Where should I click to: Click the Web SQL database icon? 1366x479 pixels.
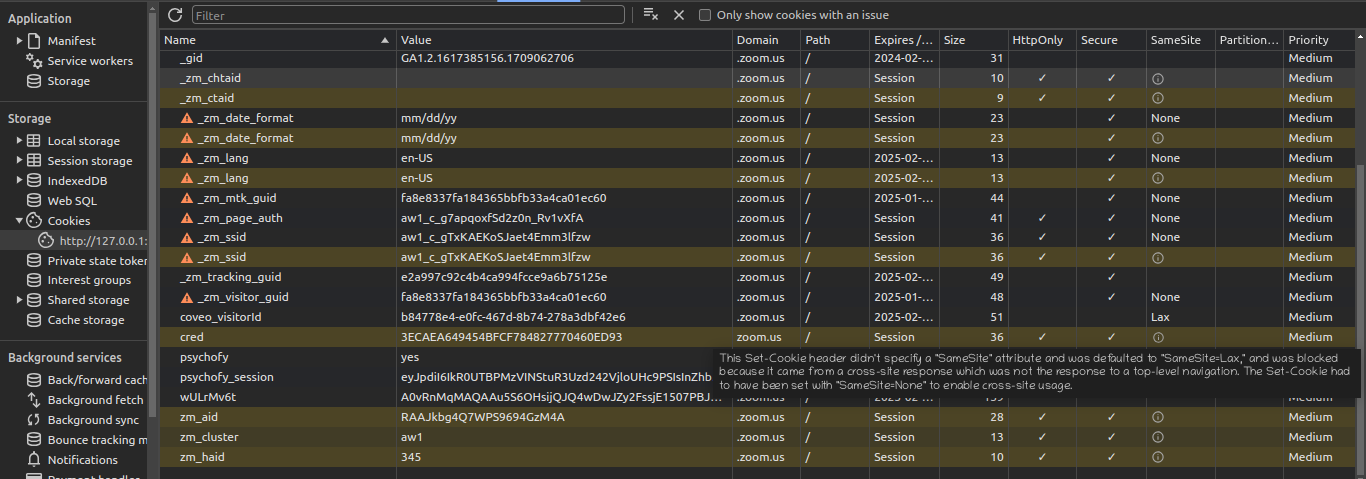[34, 201]
